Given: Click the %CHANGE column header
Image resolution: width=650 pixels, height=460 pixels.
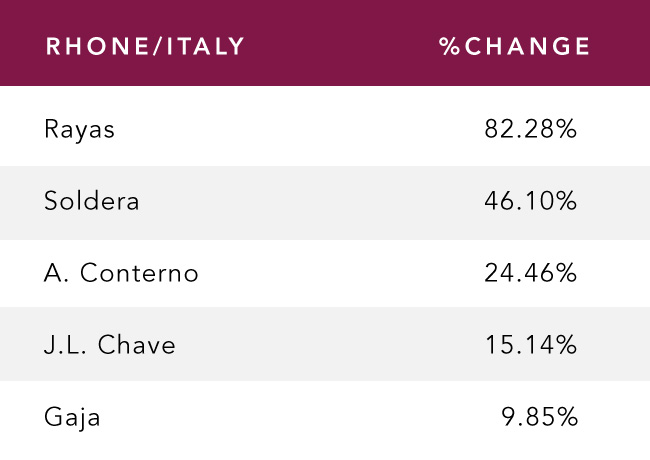Looking at the screenshot, I should pos(514,46).
